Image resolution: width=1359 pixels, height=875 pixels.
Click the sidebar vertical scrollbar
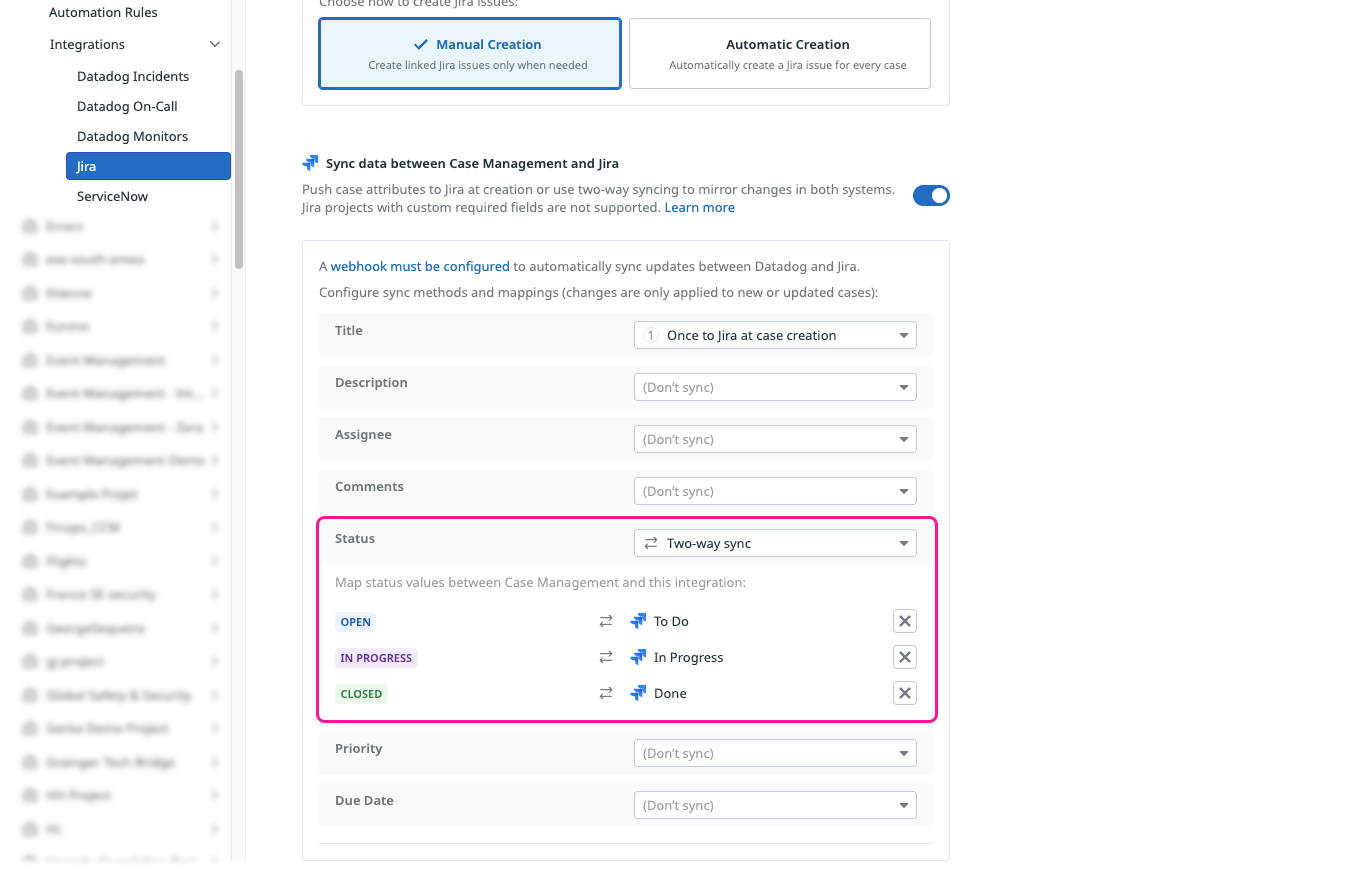click(x=238, y=170)
